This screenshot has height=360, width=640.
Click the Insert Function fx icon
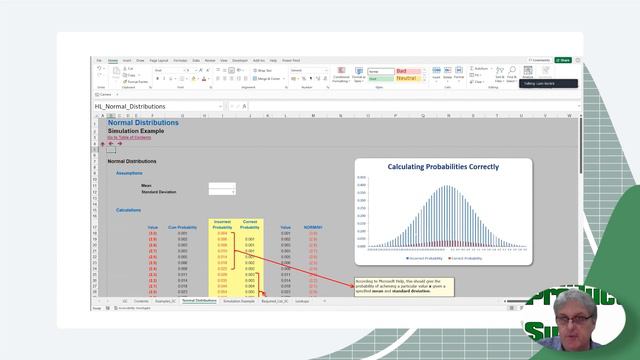[x=244, y=107]
